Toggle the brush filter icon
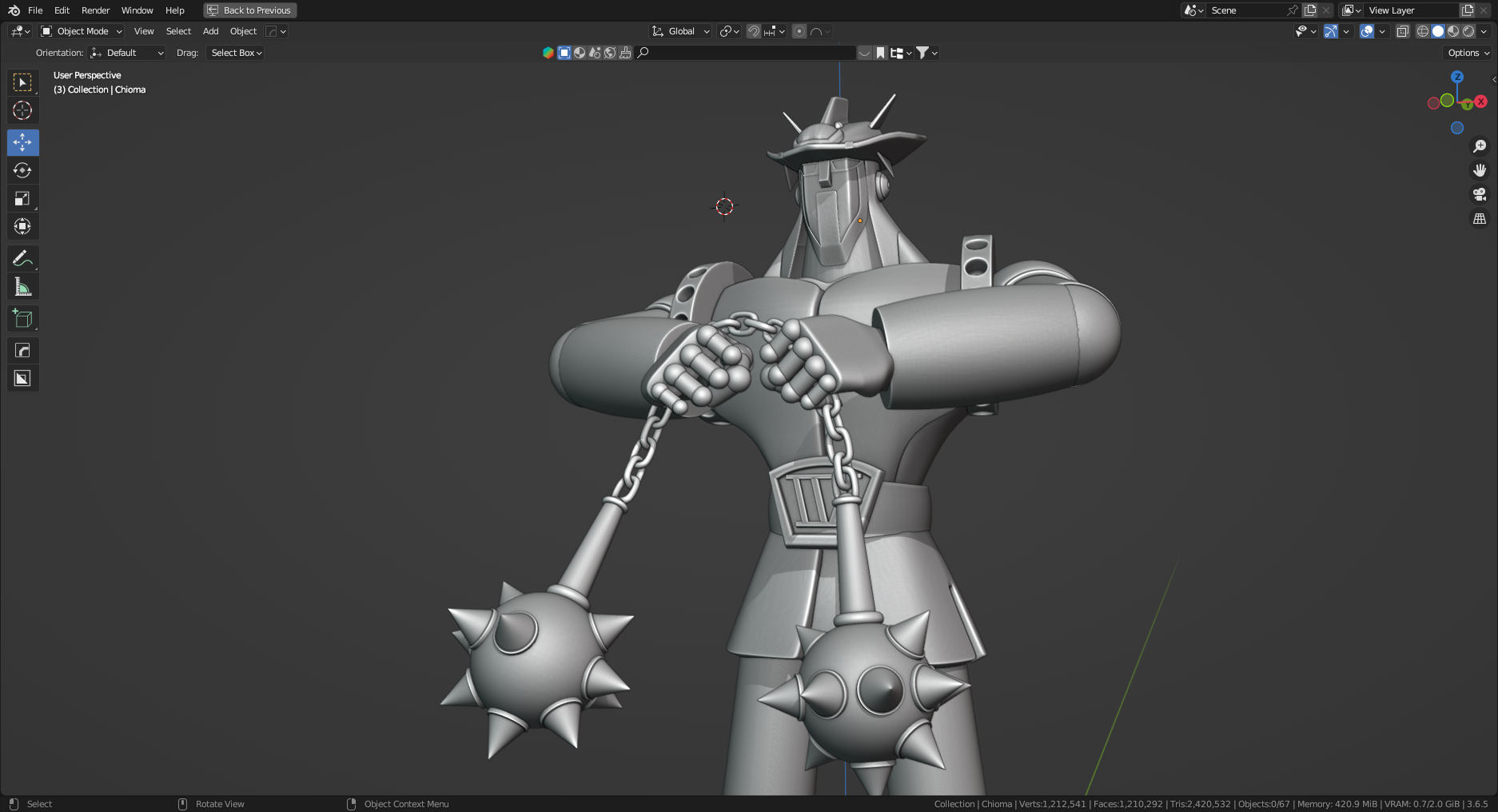 coord(625,53)
